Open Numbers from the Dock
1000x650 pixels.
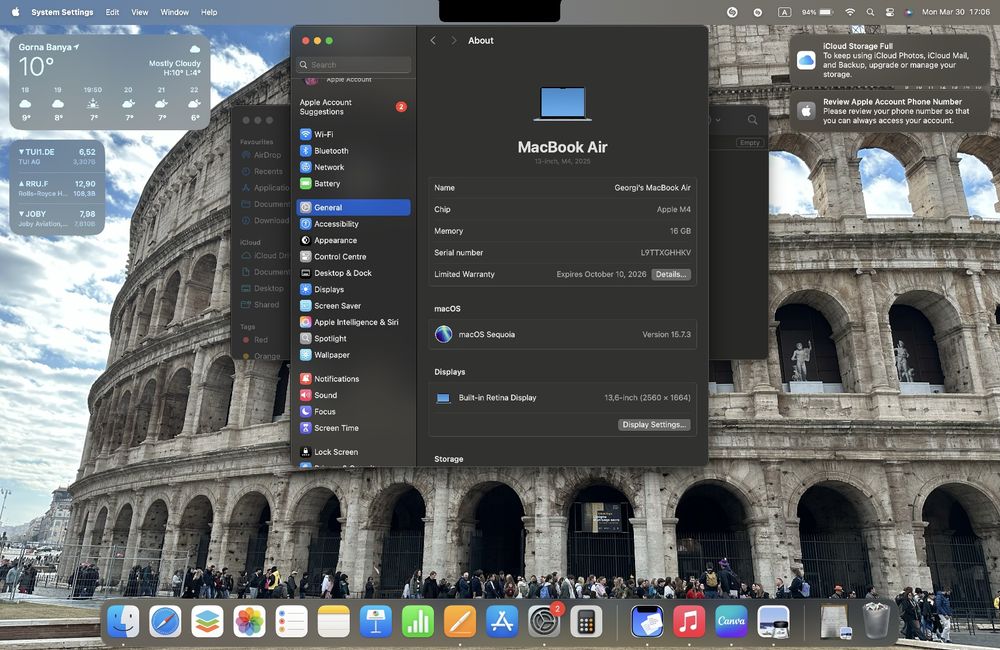coord(418,621)
